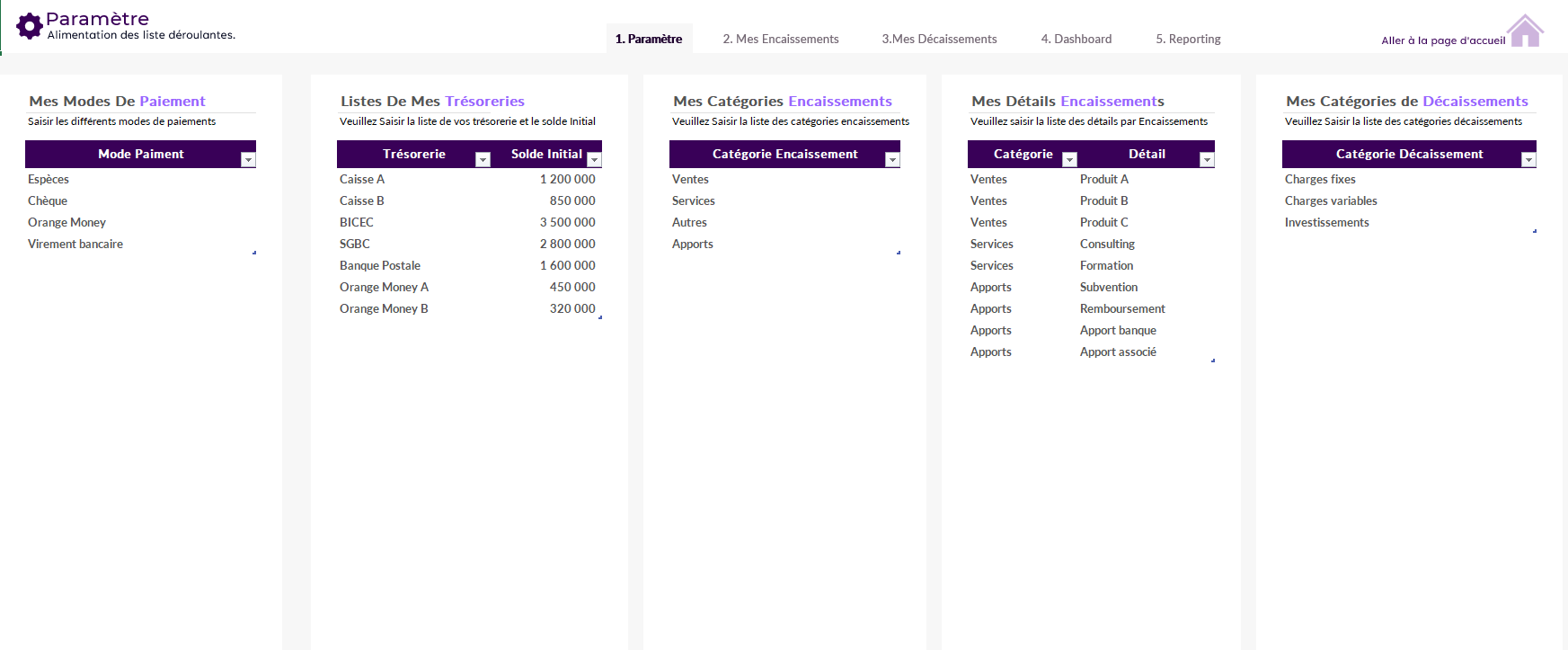The height and width of the screenshot is (650, 1568).
Task: Click the home icon for page d'accueil
Action: [x=1525, y=31]
